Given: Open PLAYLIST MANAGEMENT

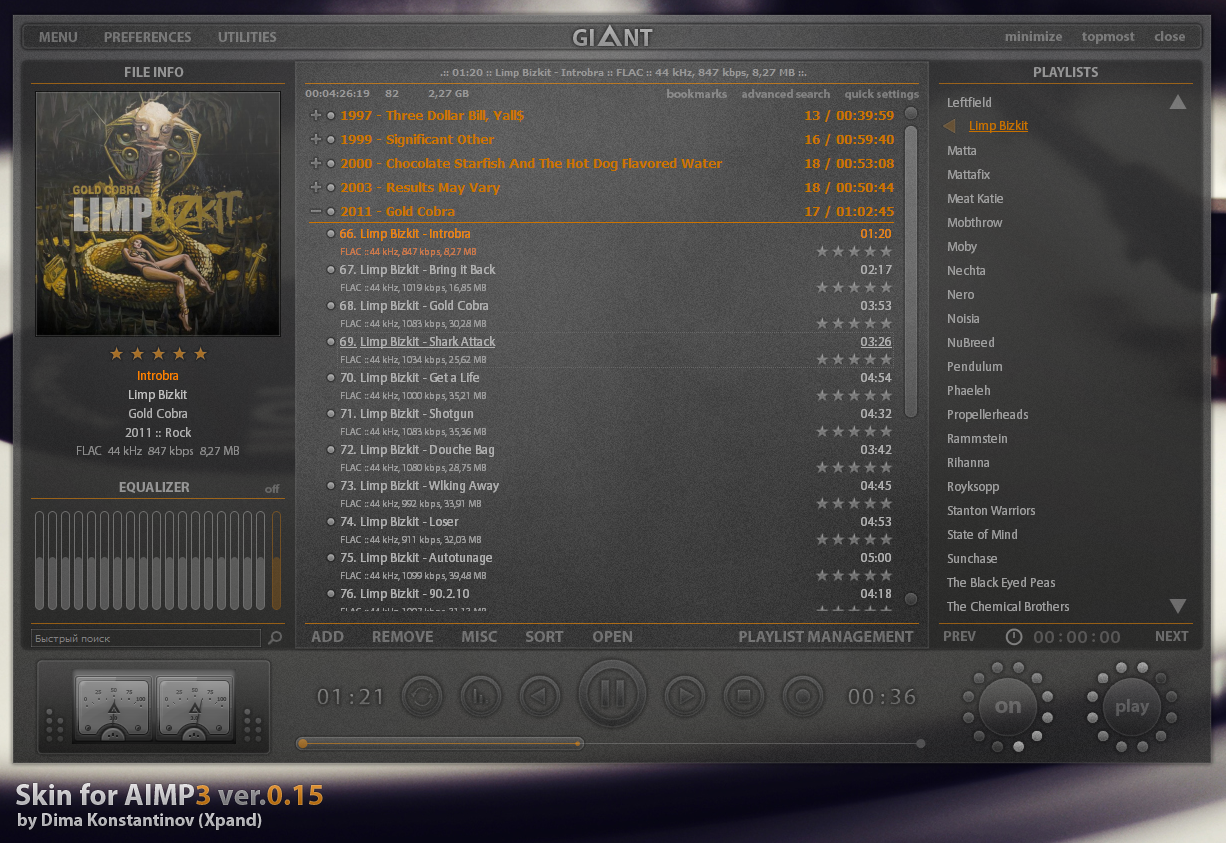Looking at the screenshot, I should point(826,636).
